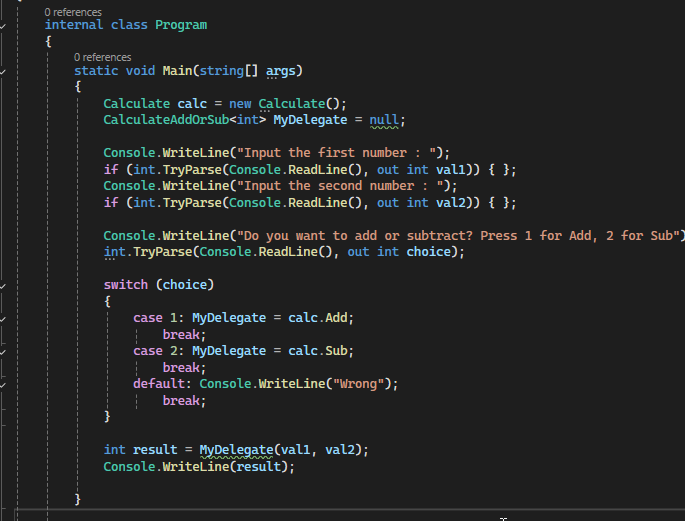Click the underlined 'null' value

click(384, 121)
